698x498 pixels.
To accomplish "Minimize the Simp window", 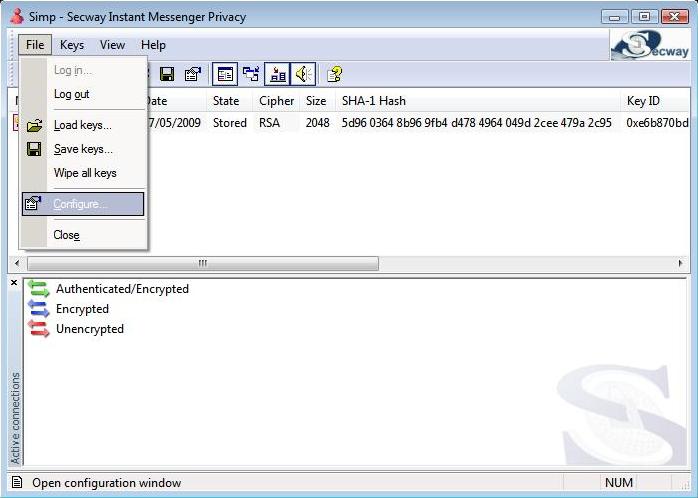I will [615, 17].
